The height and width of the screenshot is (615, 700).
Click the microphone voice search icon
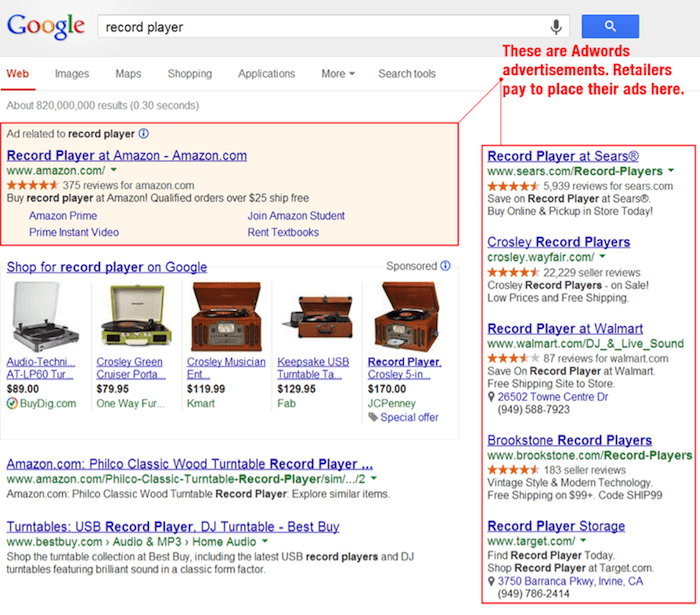click(556, 27)
